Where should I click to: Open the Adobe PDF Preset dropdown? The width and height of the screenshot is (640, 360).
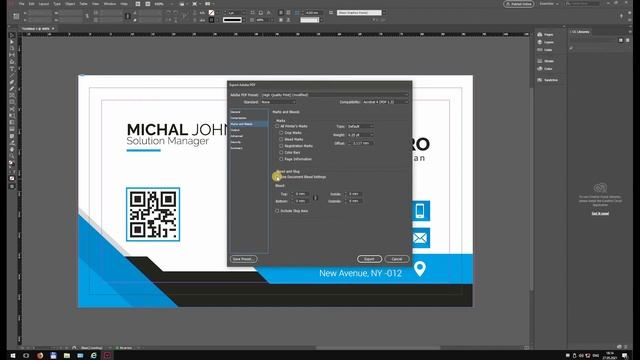click(x=334, y=95)
